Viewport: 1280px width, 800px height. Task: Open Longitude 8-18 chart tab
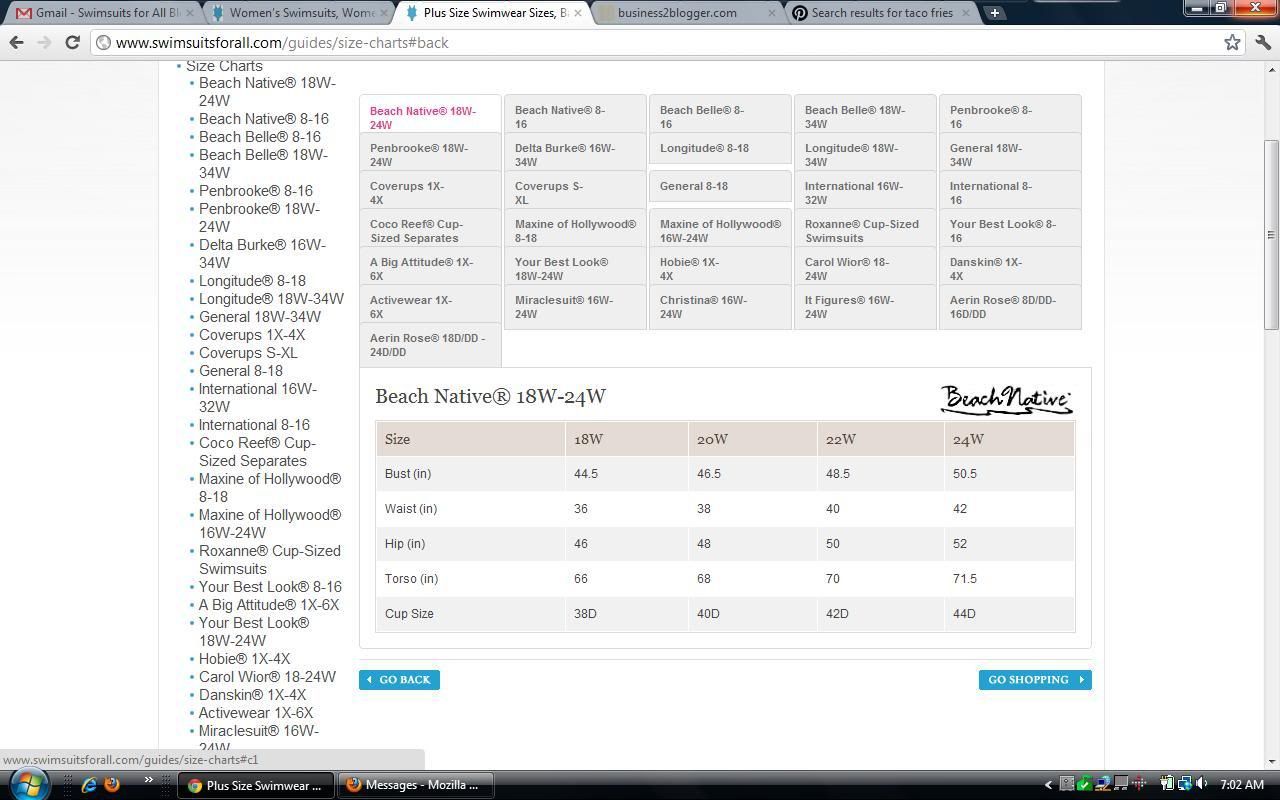click(x=720, y=148)
